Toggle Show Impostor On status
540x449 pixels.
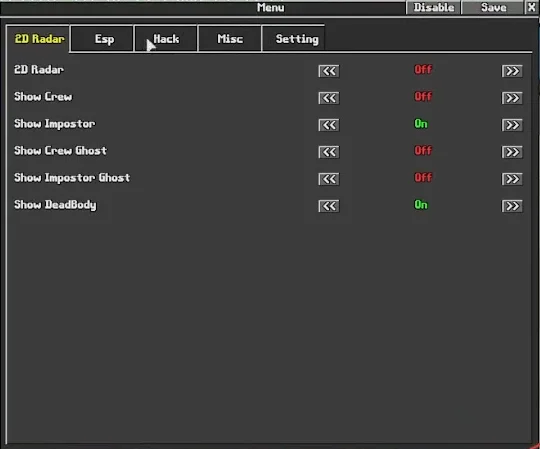421,124
